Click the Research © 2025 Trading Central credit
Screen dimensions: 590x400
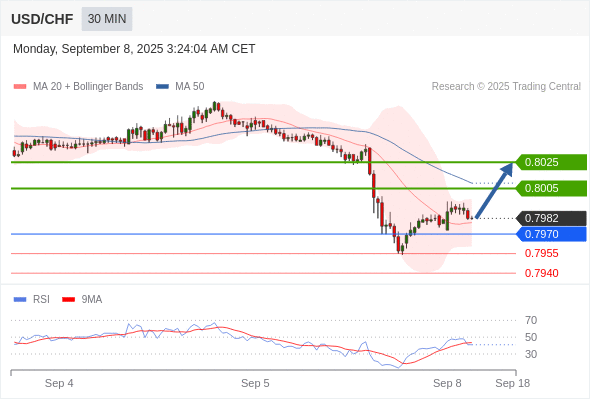pos(506,87)
